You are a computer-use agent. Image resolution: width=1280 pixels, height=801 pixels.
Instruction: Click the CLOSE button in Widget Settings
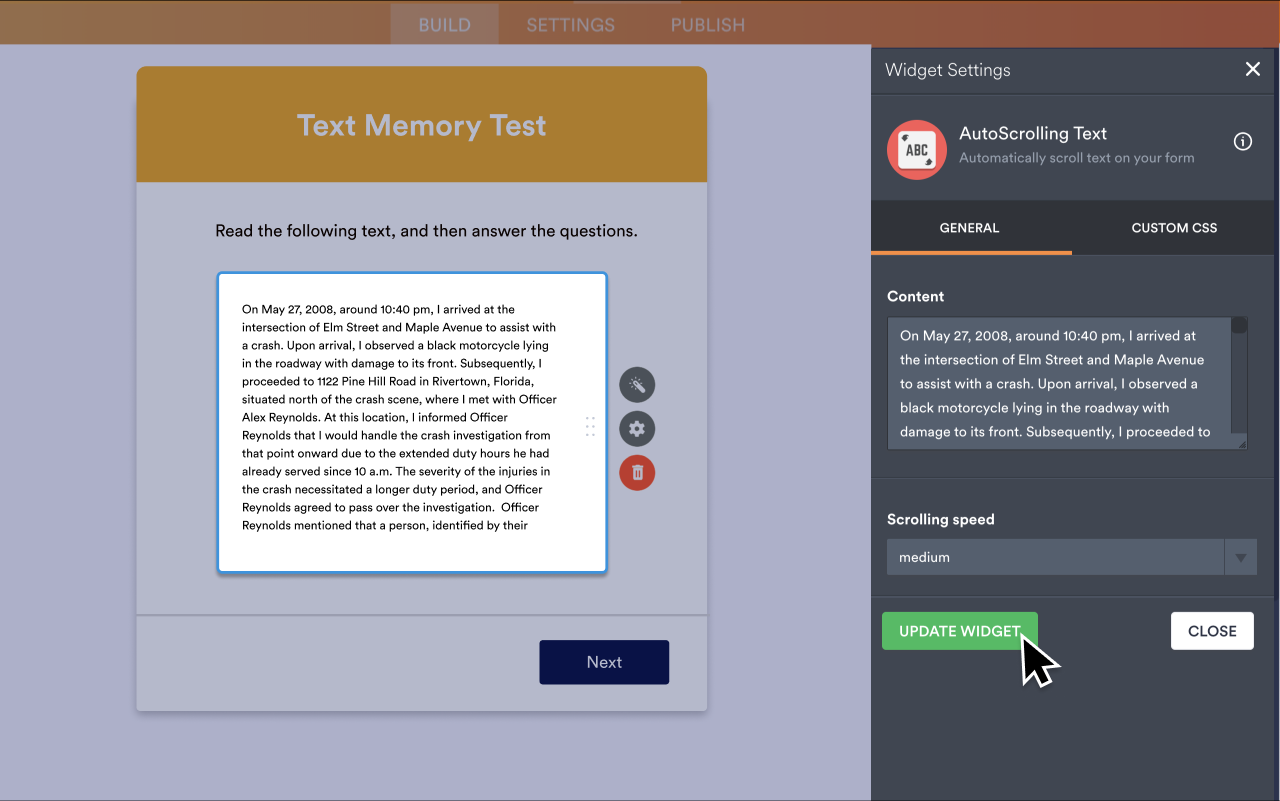click(1212, 631)
